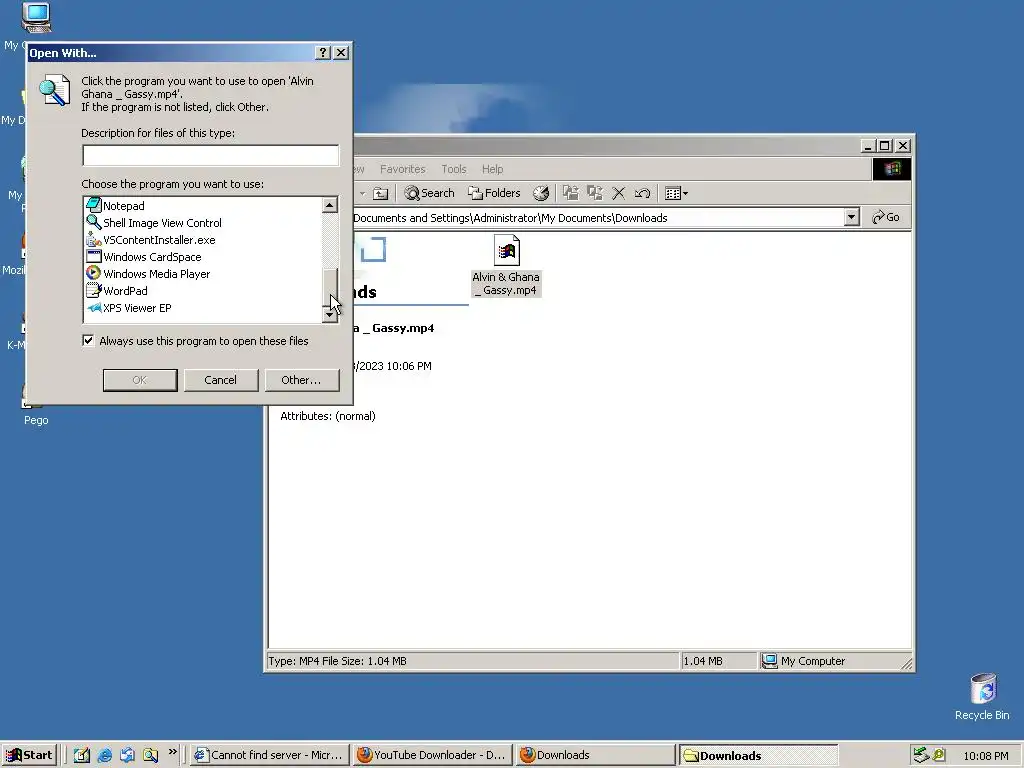Switch to Cannot find server taskbar window
1024x768 pixels.
tap(270, 755)
